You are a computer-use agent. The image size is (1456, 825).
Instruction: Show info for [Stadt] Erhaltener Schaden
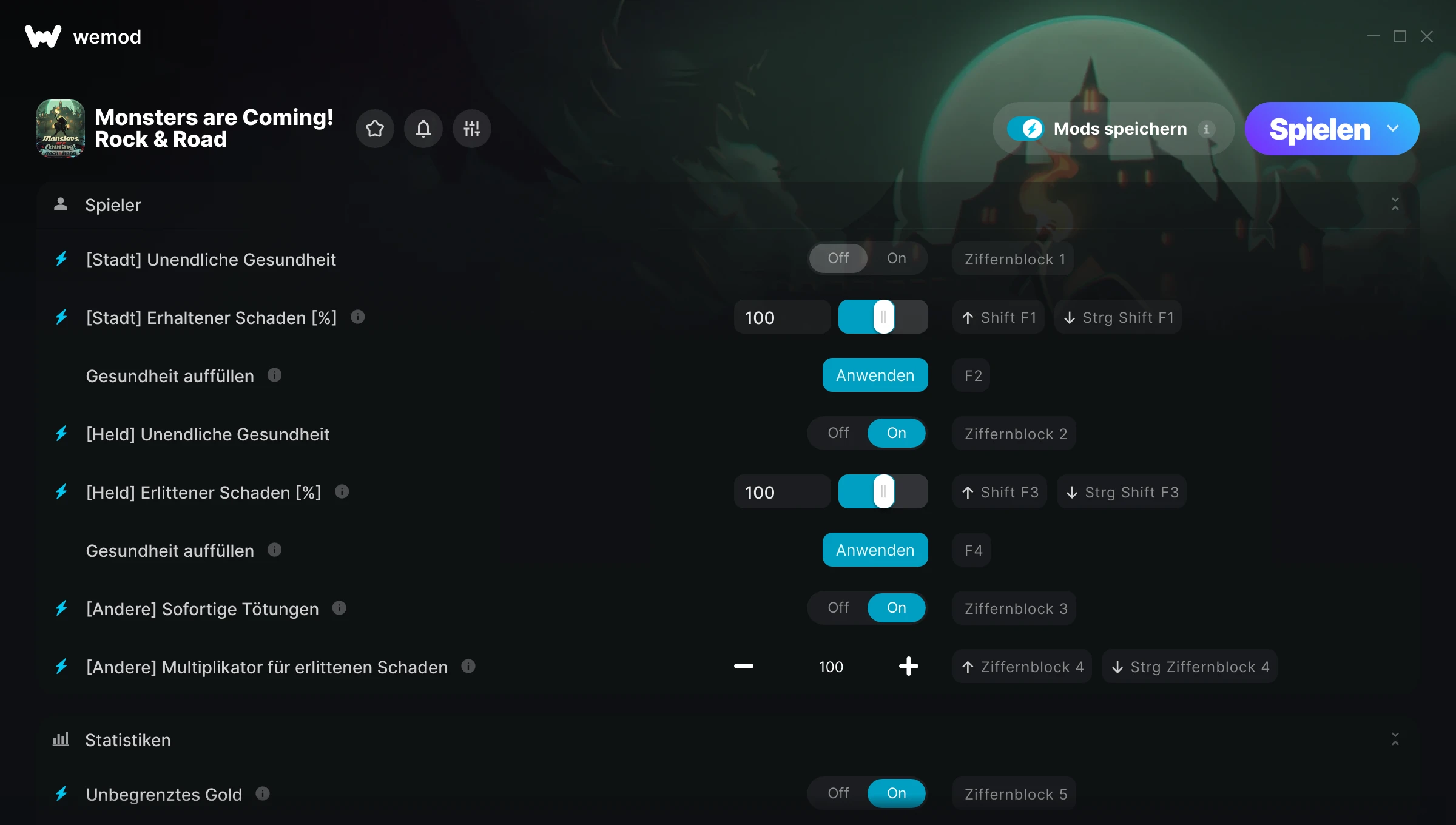(x=358, y=317)
